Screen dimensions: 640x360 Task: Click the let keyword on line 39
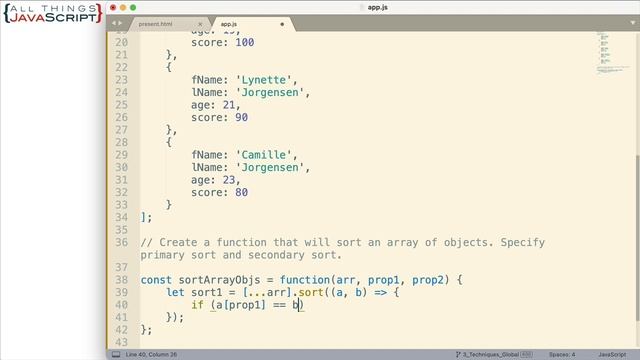point(175,293)
